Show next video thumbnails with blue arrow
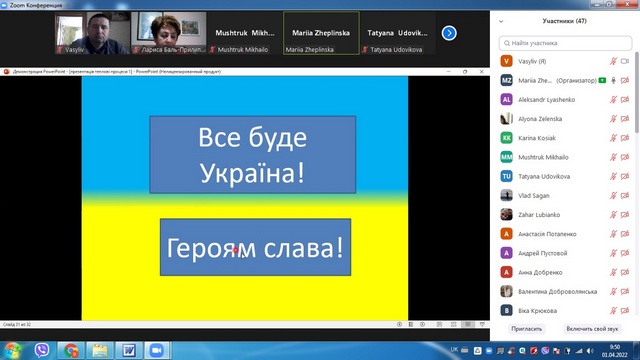The height and width of the screenshot is (360, 640). click(x=449, y=33)
